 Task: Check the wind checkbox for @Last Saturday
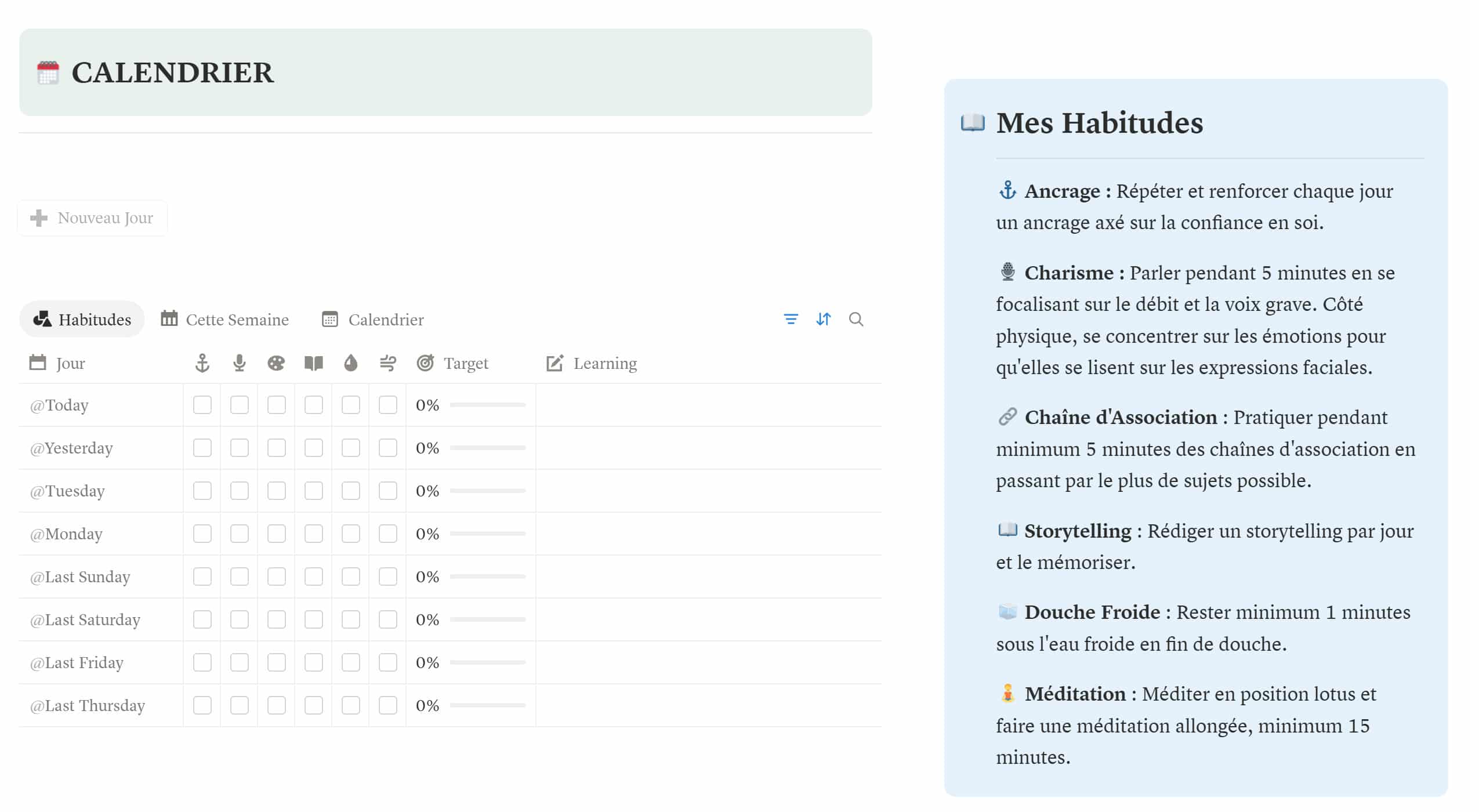tap(387, 619)
